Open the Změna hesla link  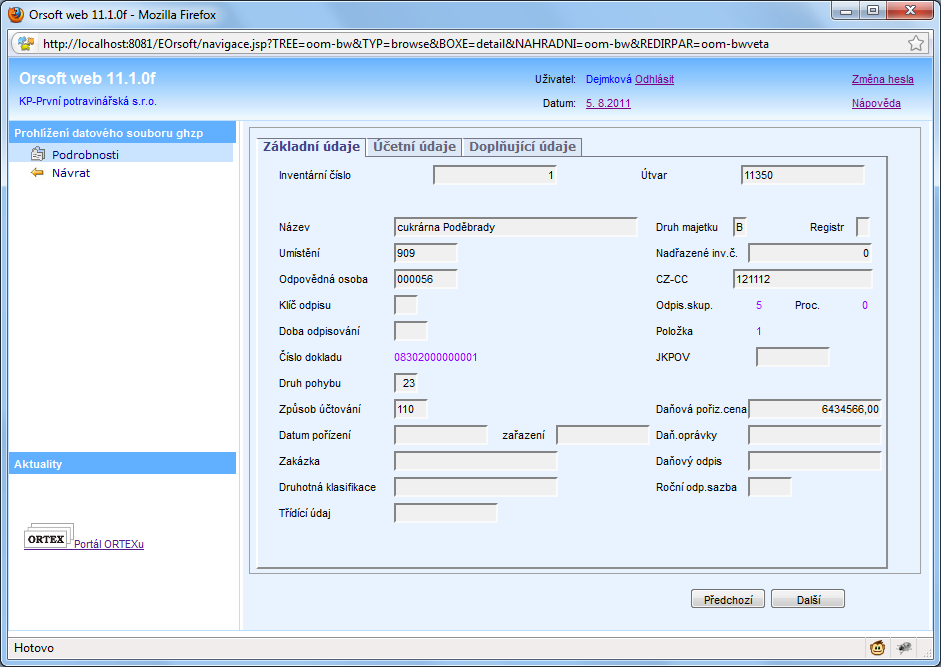(882, 79)
